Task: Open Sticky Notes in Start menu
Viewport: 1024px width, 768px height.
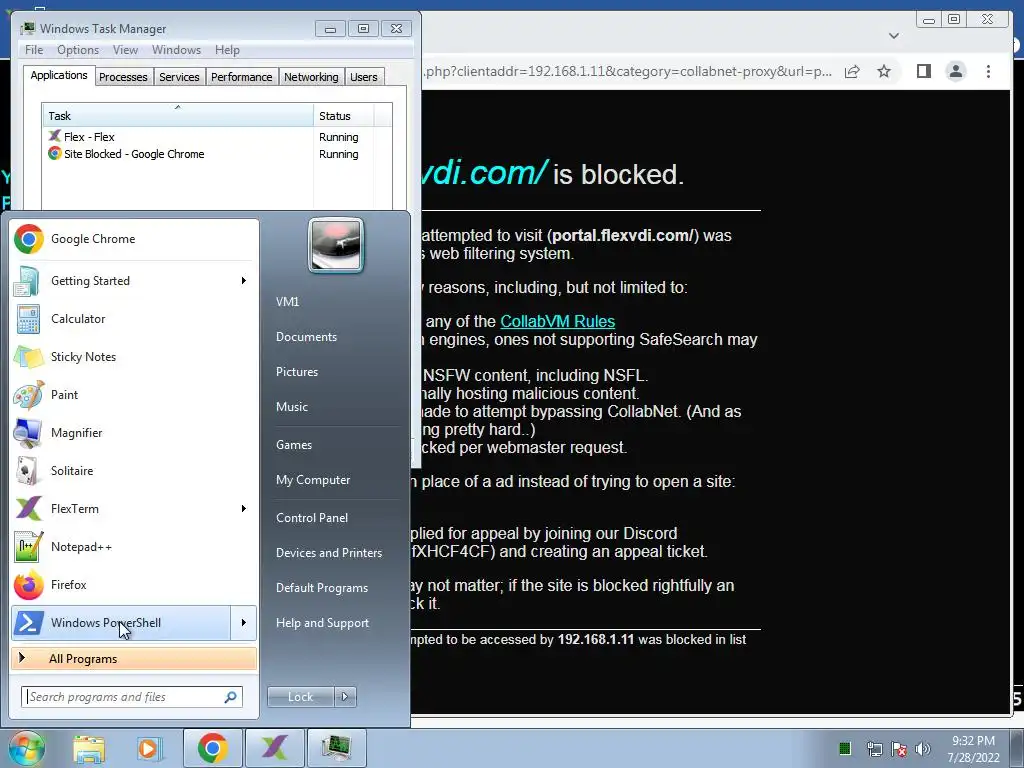Action: tap(134, 357)
